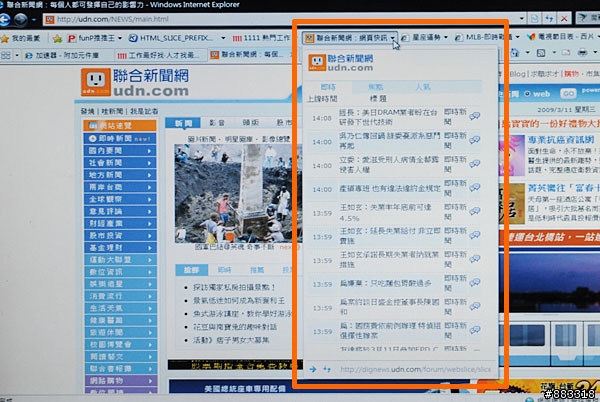
Task: Click the udn logo in web slice popup
Action: [341, 63]
